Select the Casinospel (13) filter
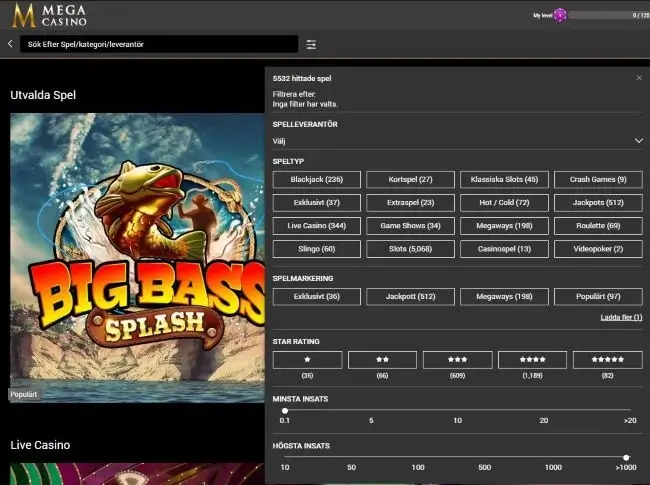This screenshot has width=650, height=485. (504, 249)
